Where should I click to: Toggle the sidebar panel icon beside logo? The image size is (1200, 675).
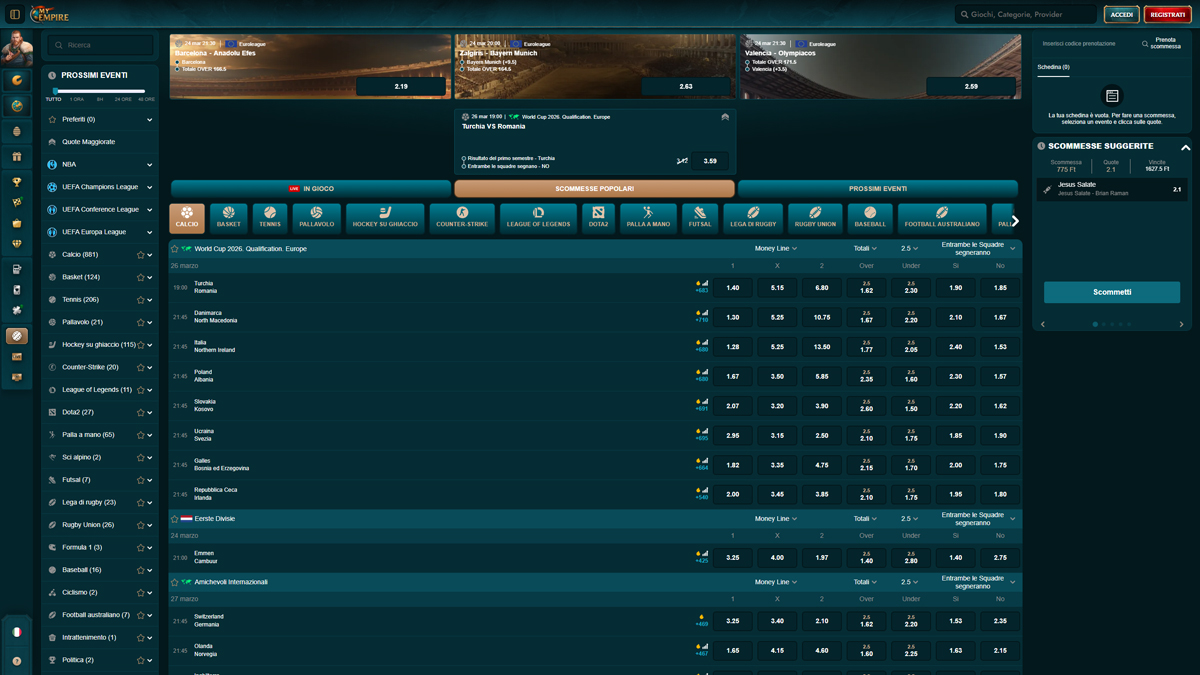15,15
